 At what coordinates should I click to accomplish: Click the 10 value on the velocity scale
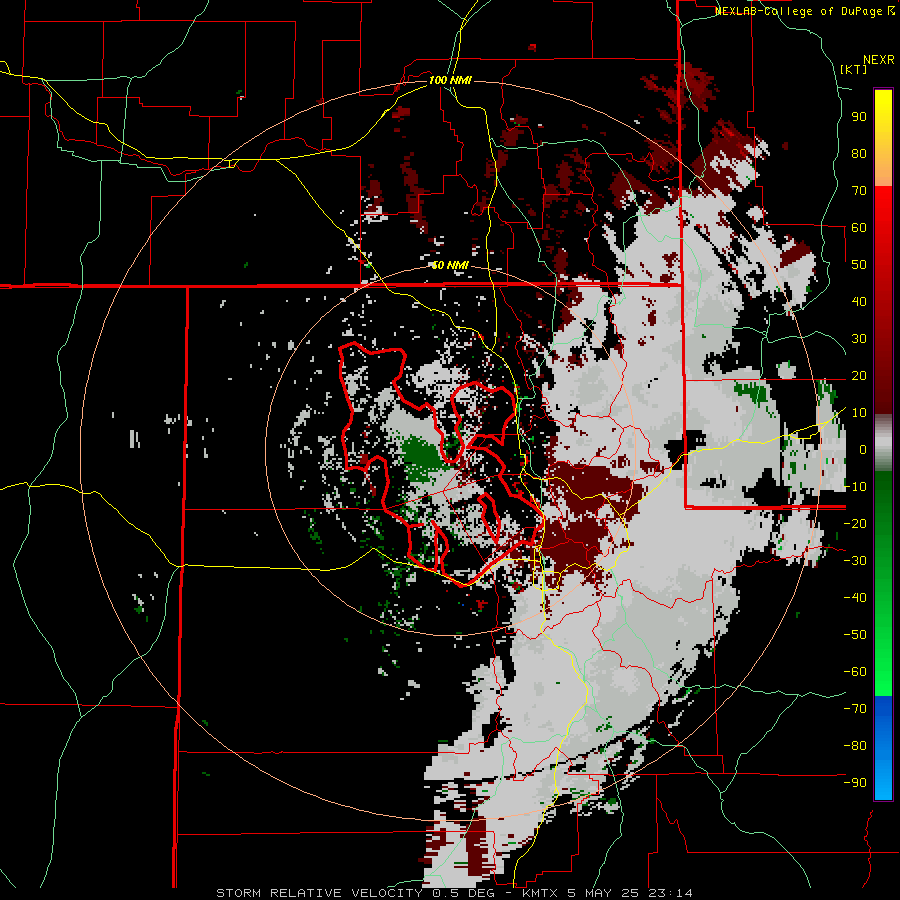(859, 413)
